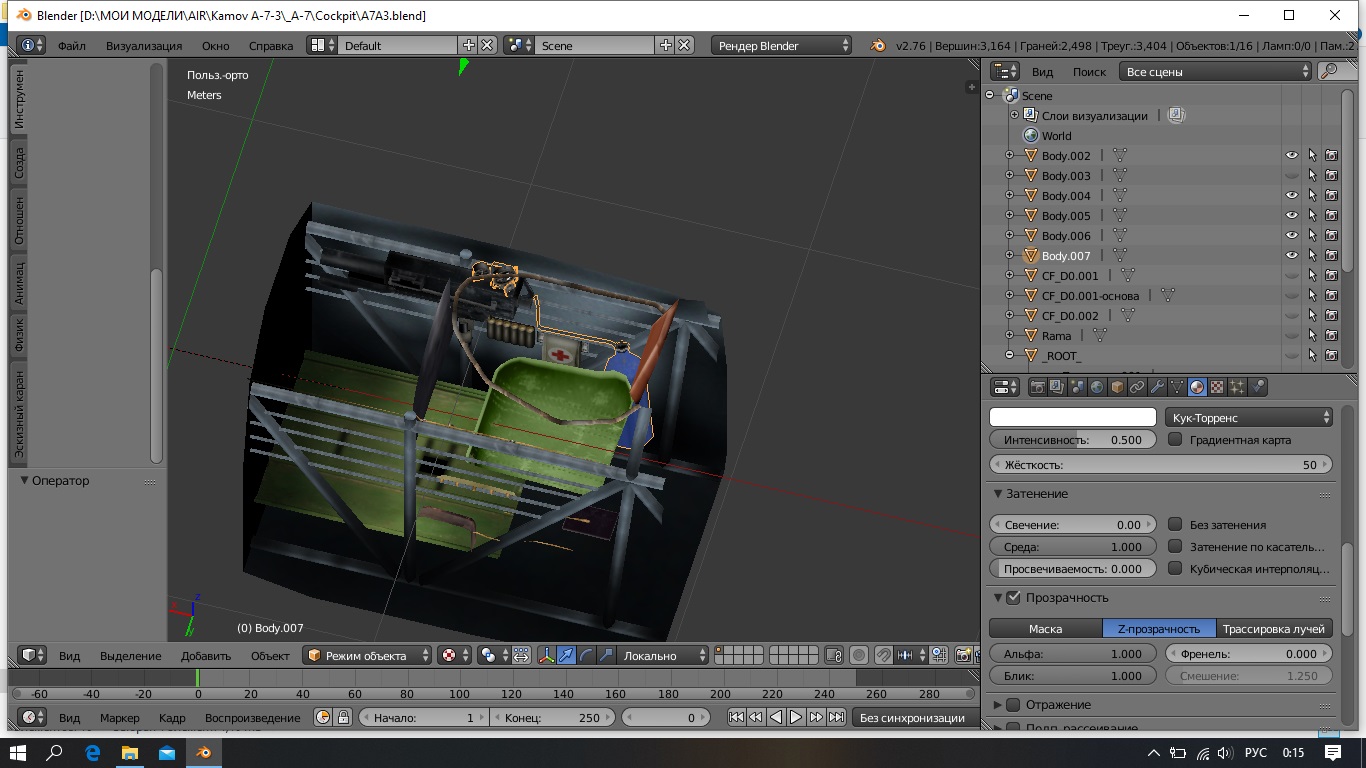Open the Добавить menu in 3D view

click(205, 656)
